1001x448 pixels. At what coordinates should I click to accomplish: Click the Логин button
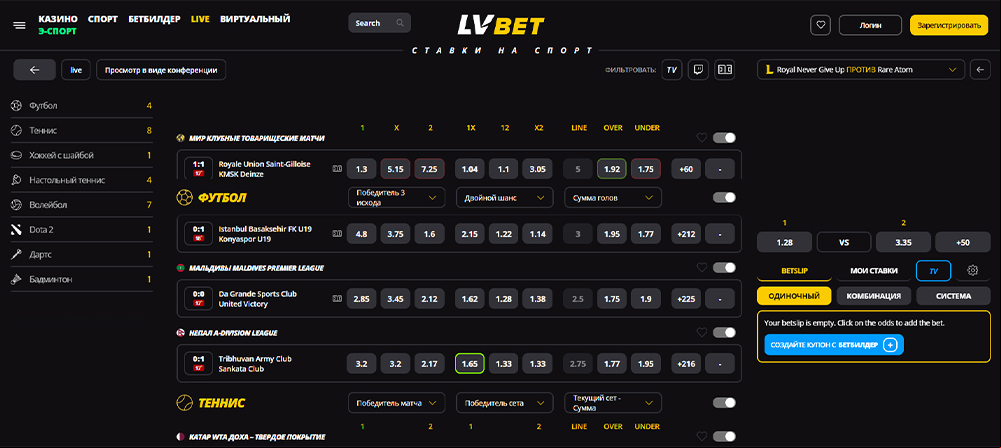click(x=870, y=26)
